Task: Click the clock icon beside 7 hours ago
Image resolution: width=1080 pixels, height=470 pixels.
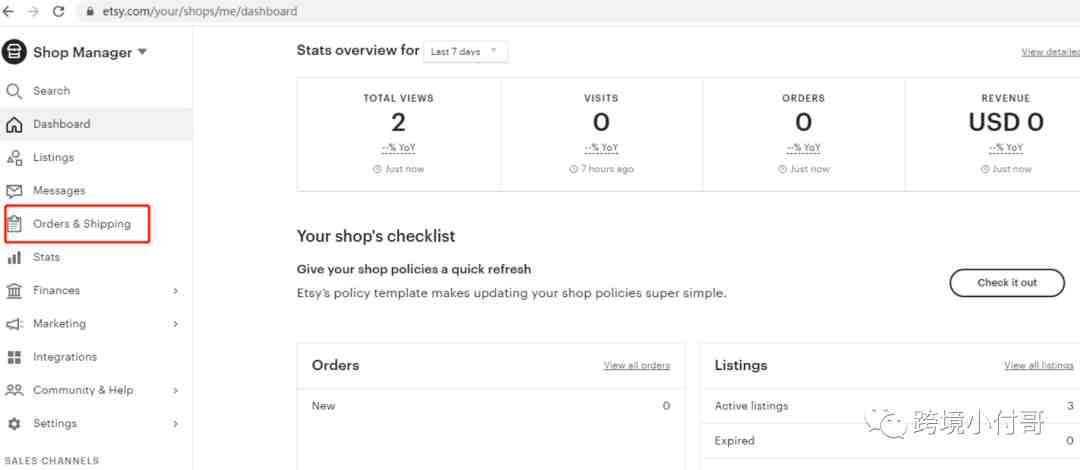Action: (573, 169)
